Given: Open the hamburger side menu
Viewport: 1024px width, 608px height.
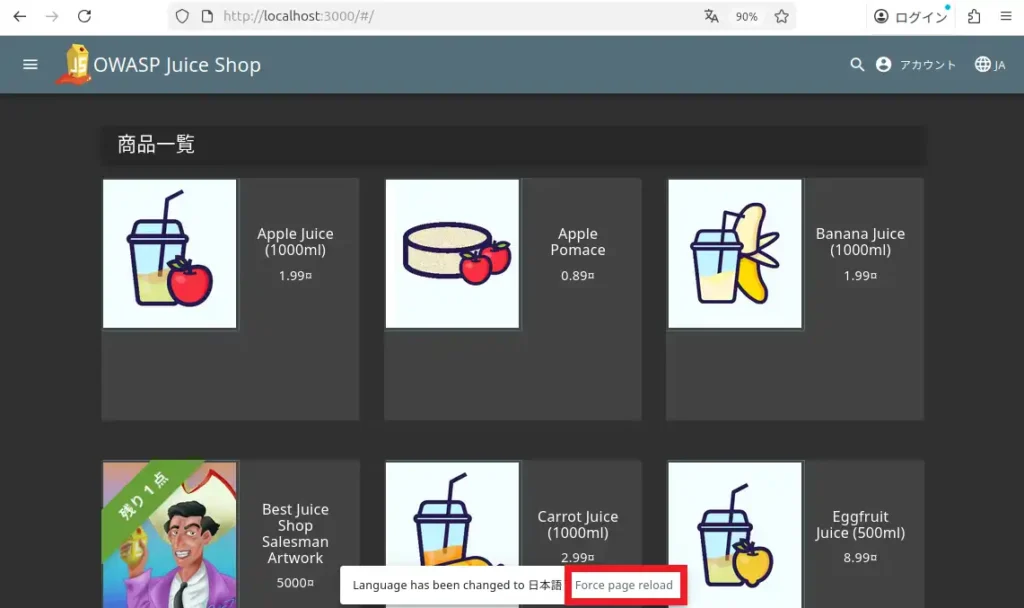Looking at the screenshot, I should (30, 65).
